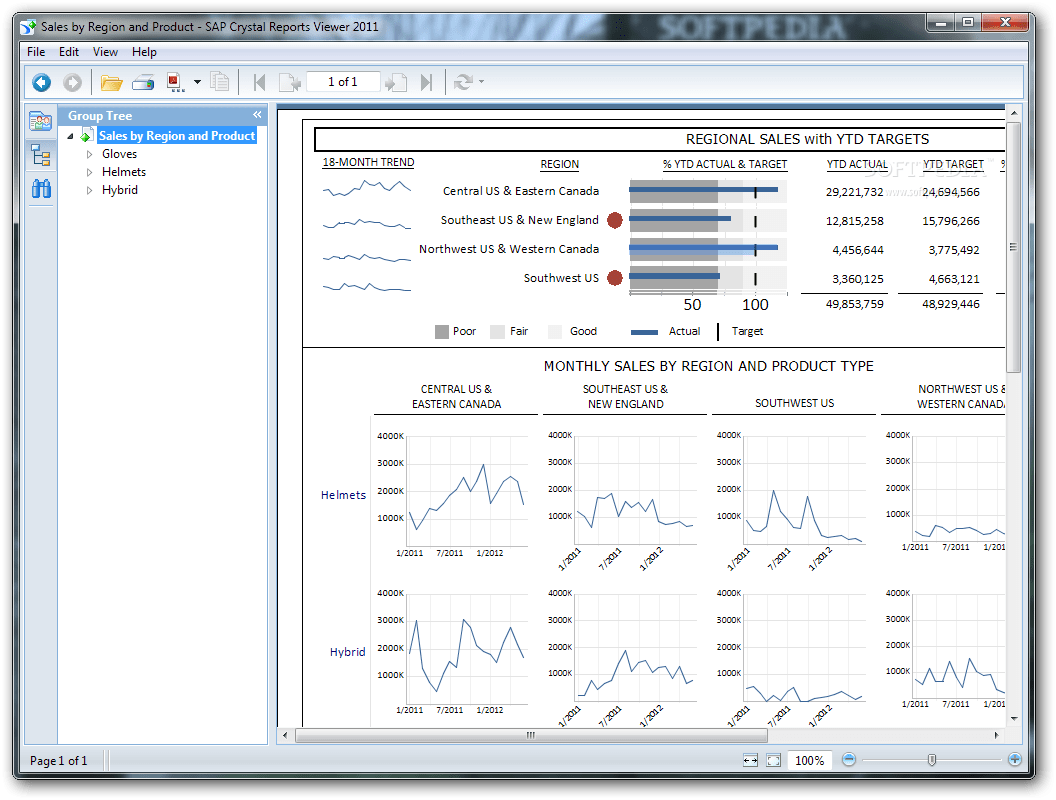
Task: Click the Fit Page icon in the status bar
Action: tap(773, 760)
